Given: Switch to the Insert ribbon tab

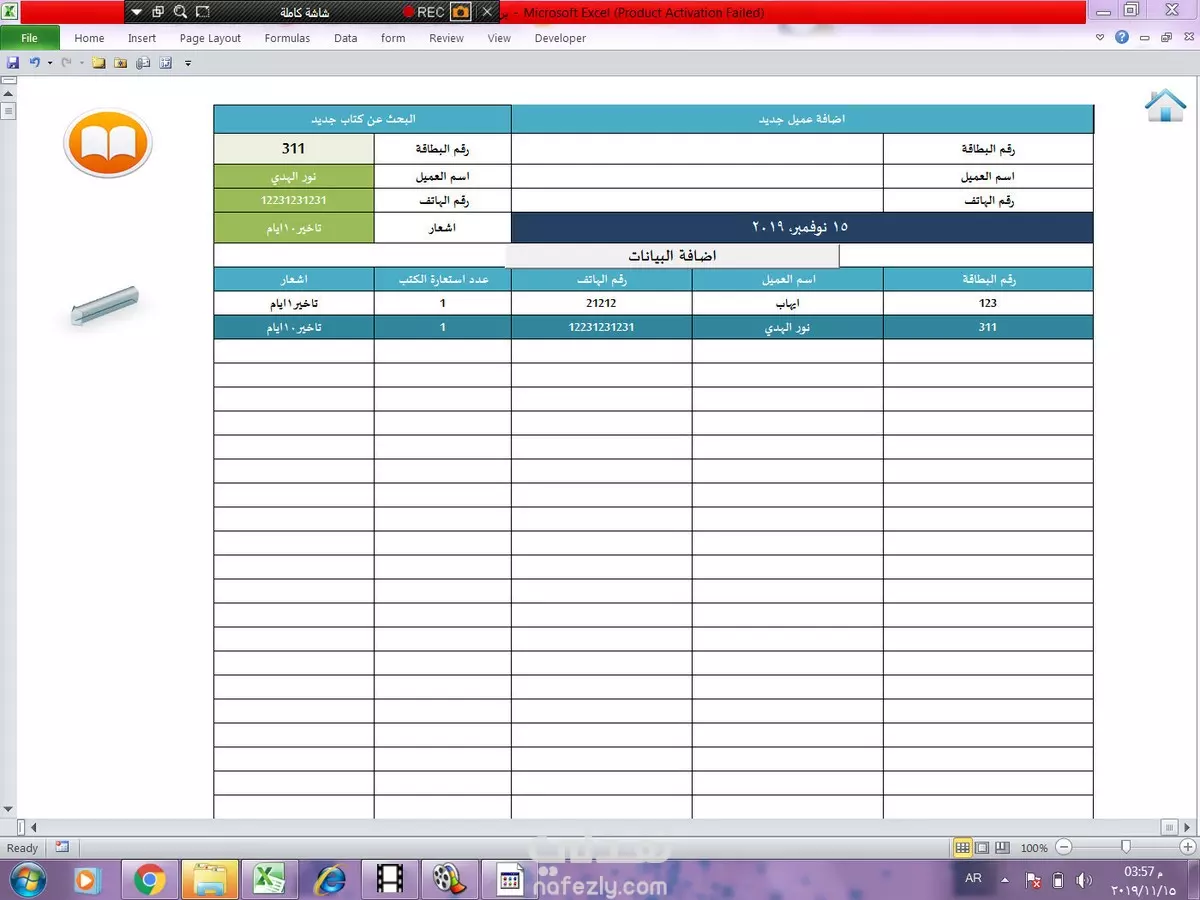Looking at the screenshot, I should click(142, 38).
